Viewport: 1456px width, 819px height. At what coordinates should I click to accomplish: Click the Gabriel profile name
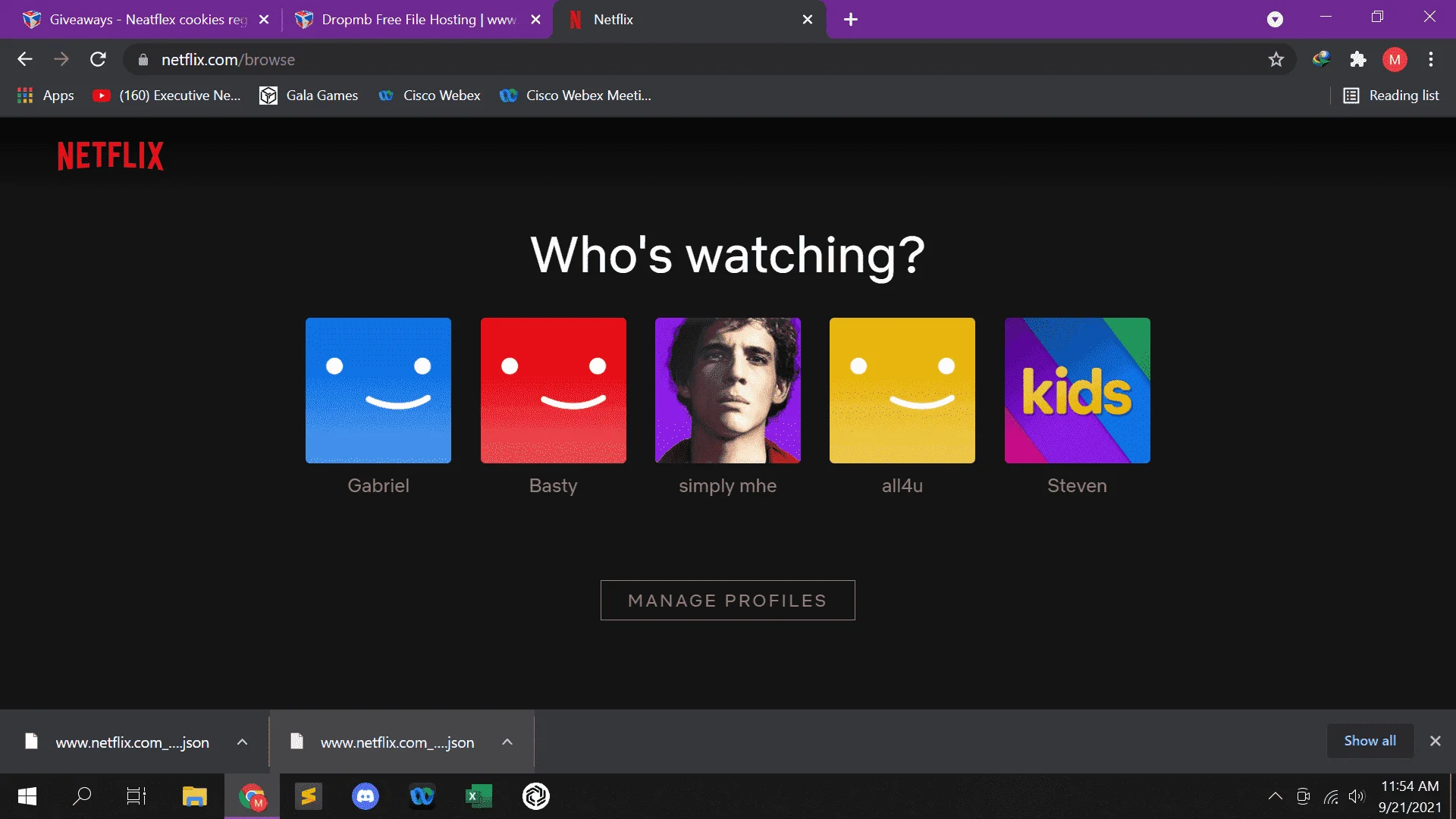[x=378, y=486]
